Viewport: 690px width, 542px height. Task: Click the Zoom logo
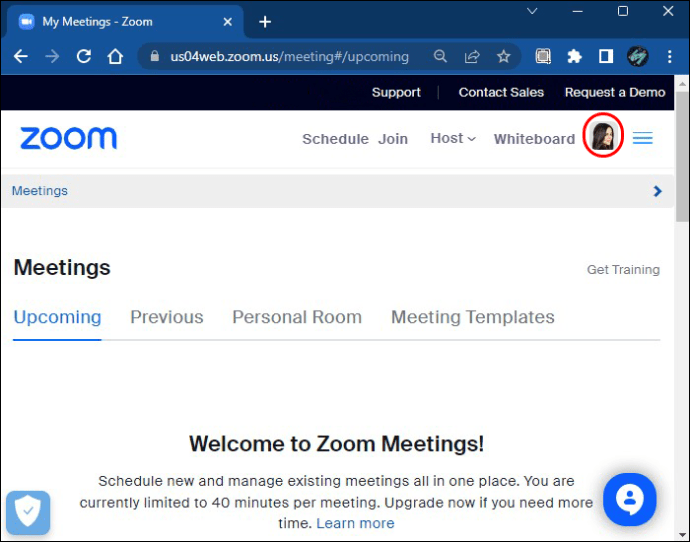click(x=69, y=138)
